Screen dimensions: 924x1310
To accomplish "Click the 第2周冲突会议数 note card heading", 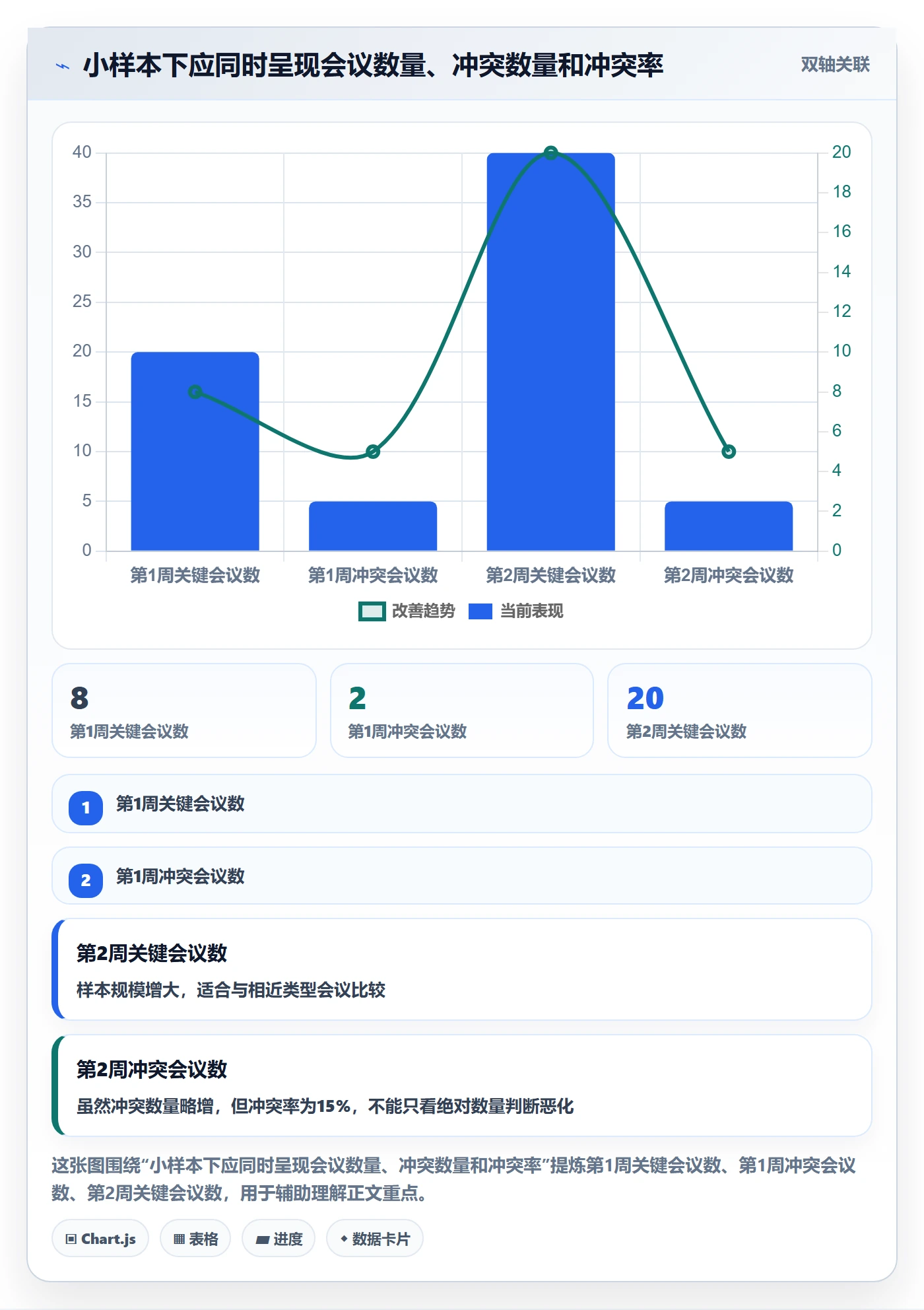I will click(x=152, y=1069).
